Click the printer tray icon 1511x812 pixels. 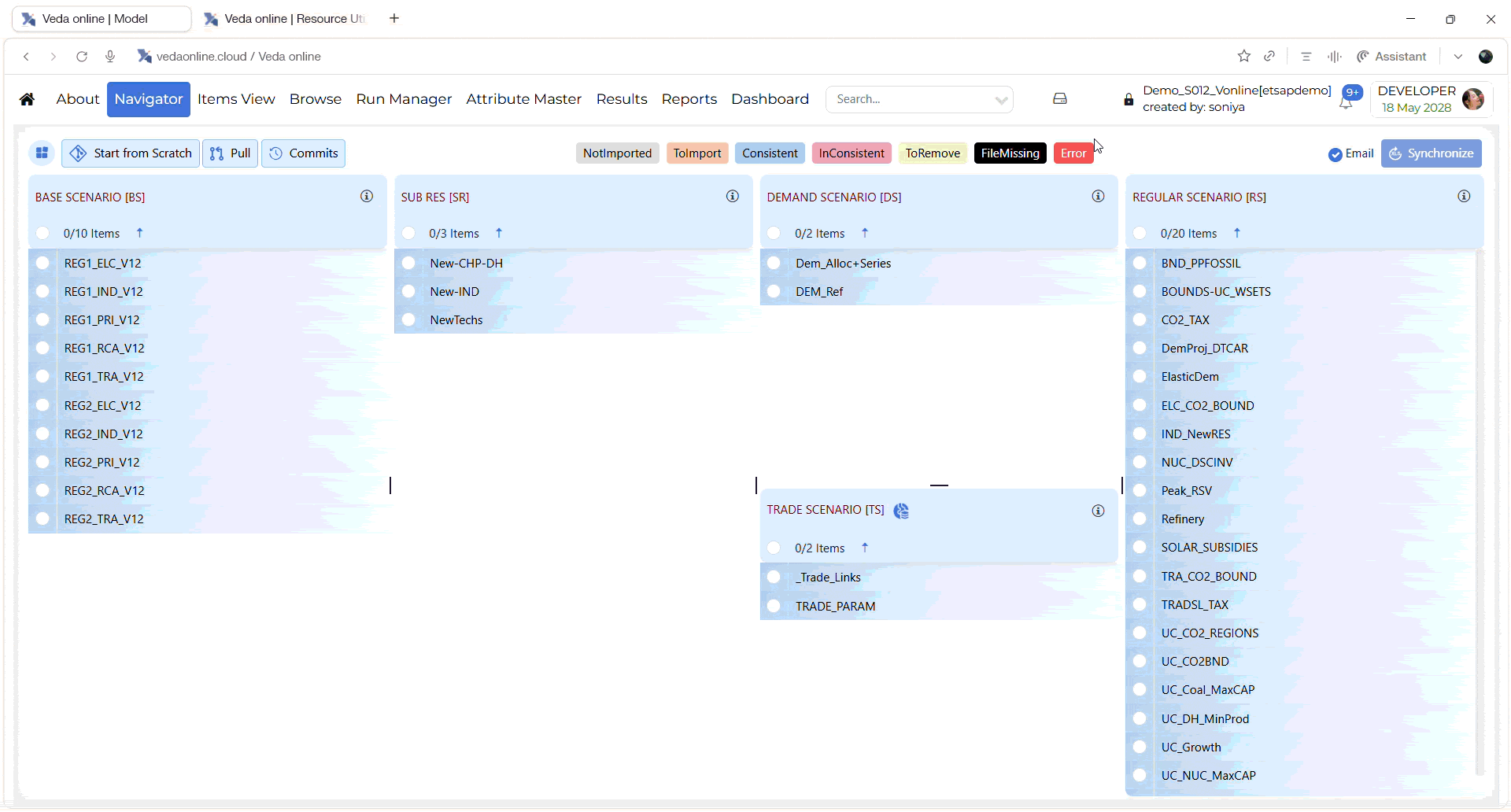[1060, 99]
